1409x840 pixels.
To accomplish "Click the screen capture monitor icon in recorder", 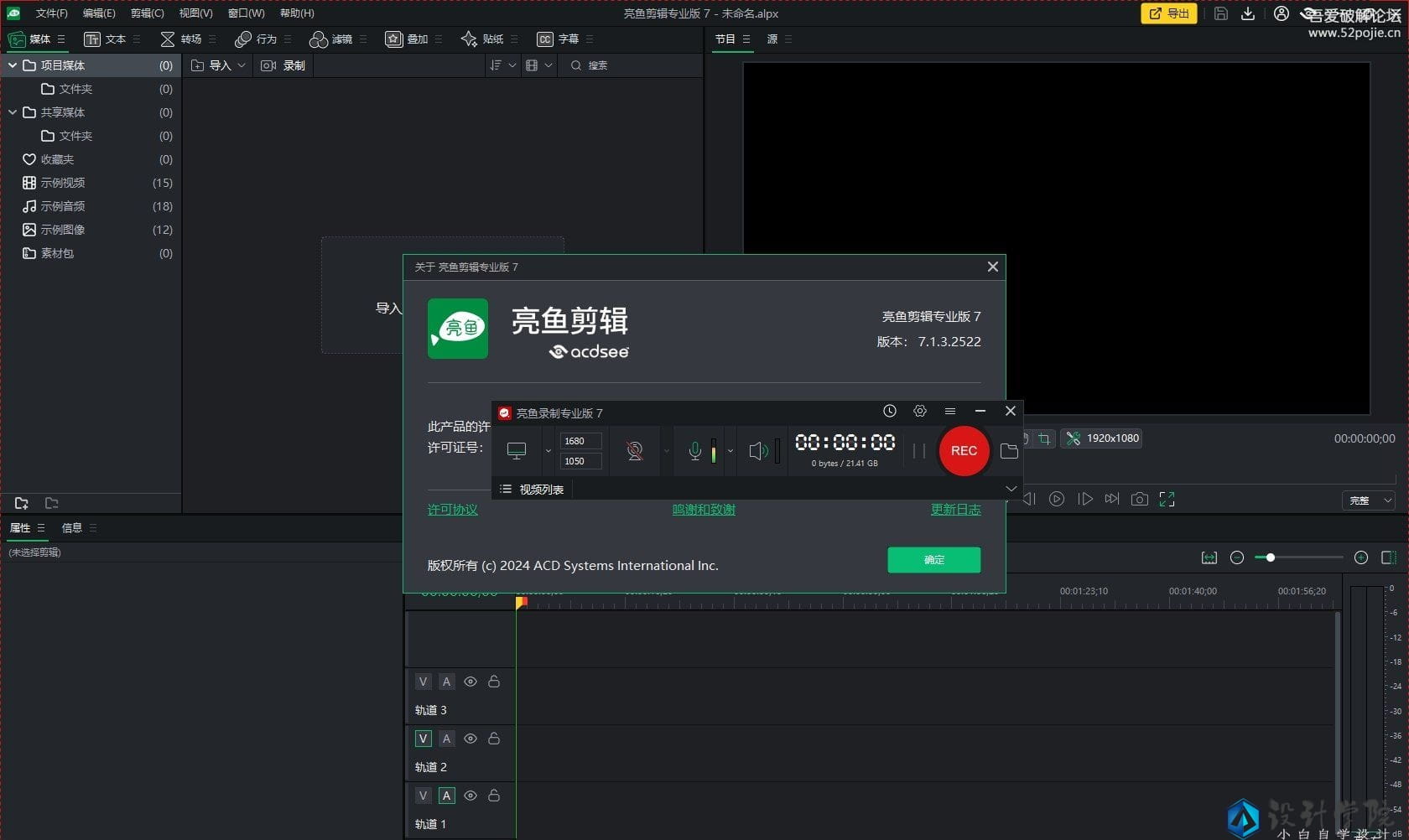I will click(517, 451).
